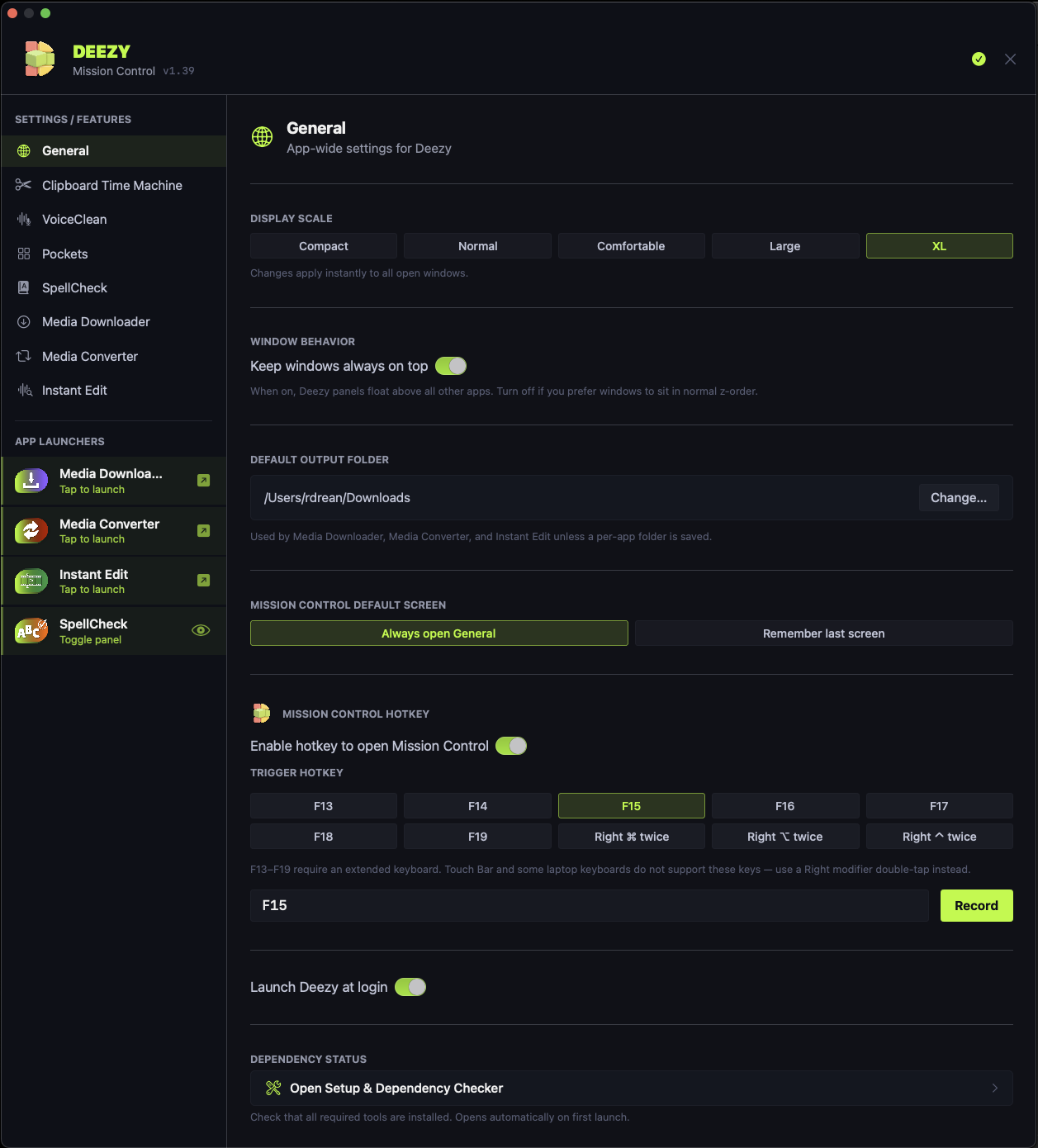Click the Clipboard Time Machine scissors icon
The width and height of the screenshot is (1038, 1148).
pyautogui.click(x=24, y=185)
